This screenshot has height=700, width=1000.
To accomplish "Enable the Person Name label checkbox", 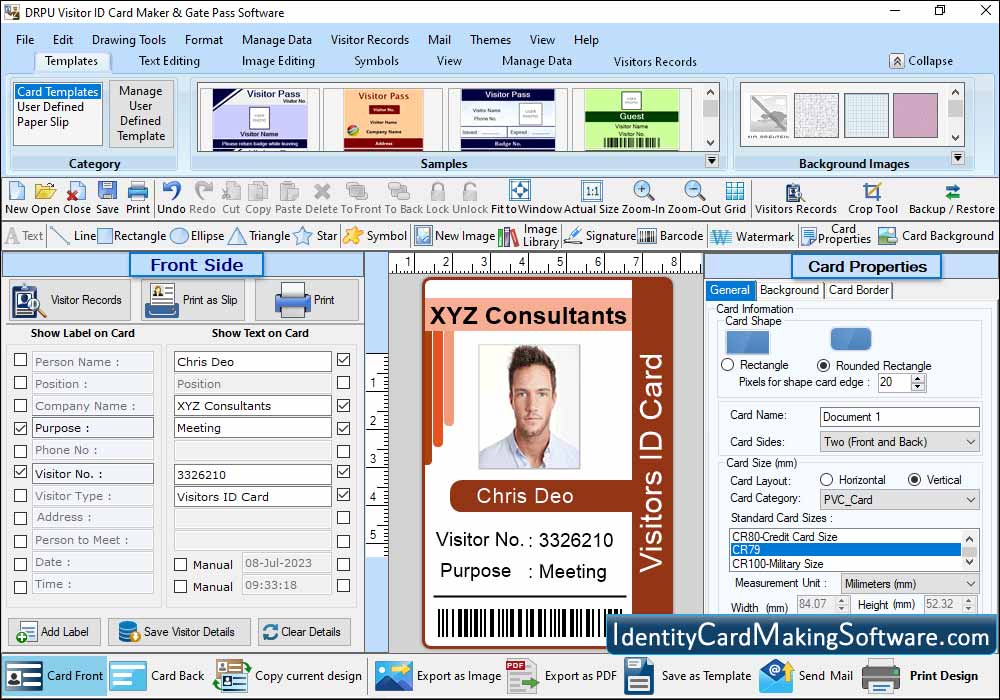I will [x=20, y=360].
